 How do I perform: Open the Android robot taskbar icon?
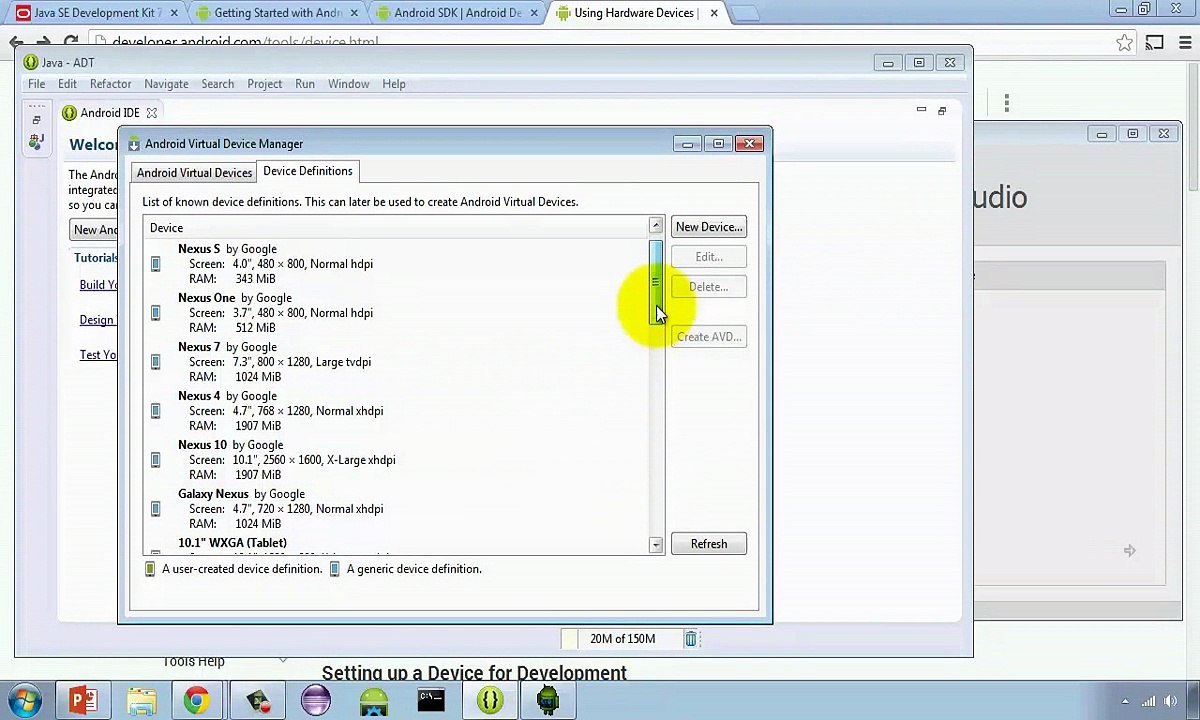547,700
